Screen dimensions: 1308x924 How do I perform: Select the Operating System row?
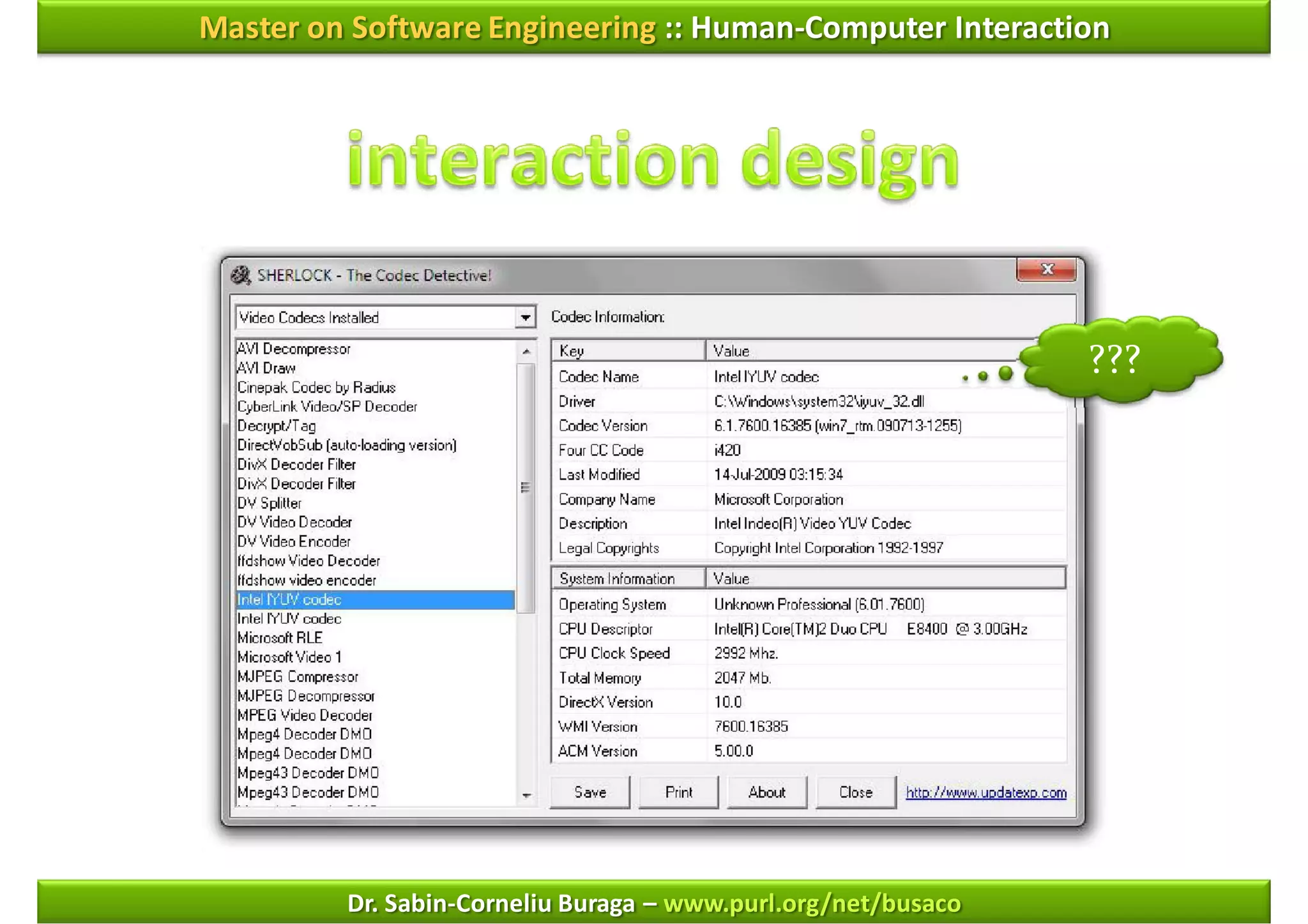[x=809, y=604]
